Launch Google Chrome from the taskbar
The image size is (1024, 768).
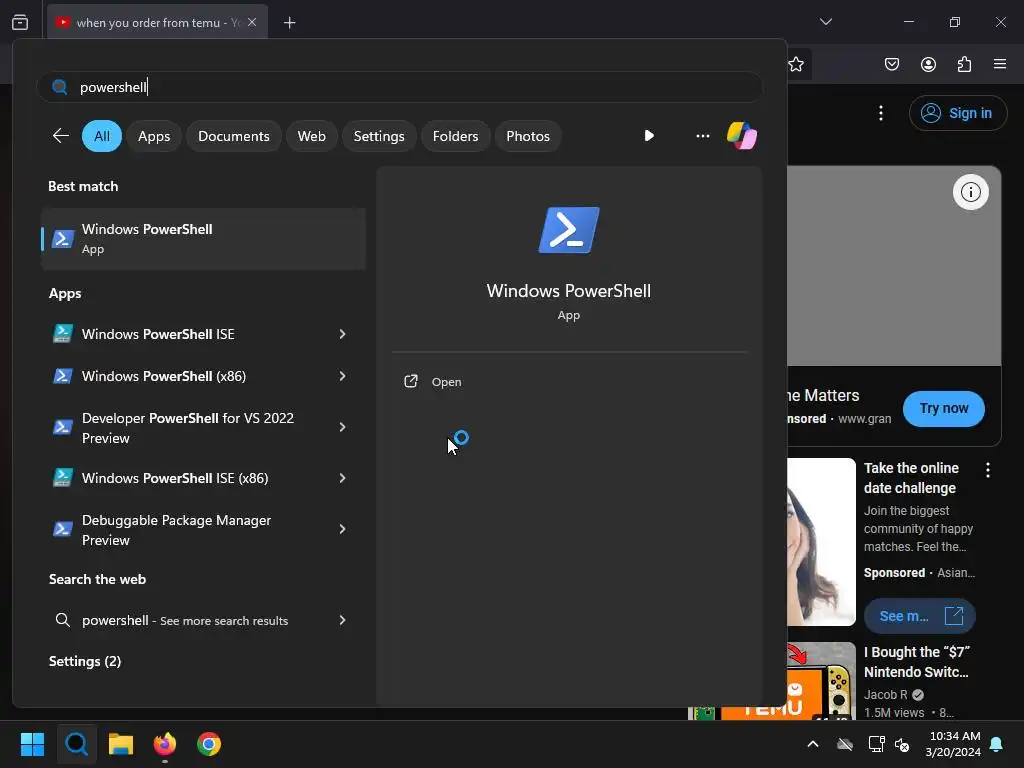point(209,744)
